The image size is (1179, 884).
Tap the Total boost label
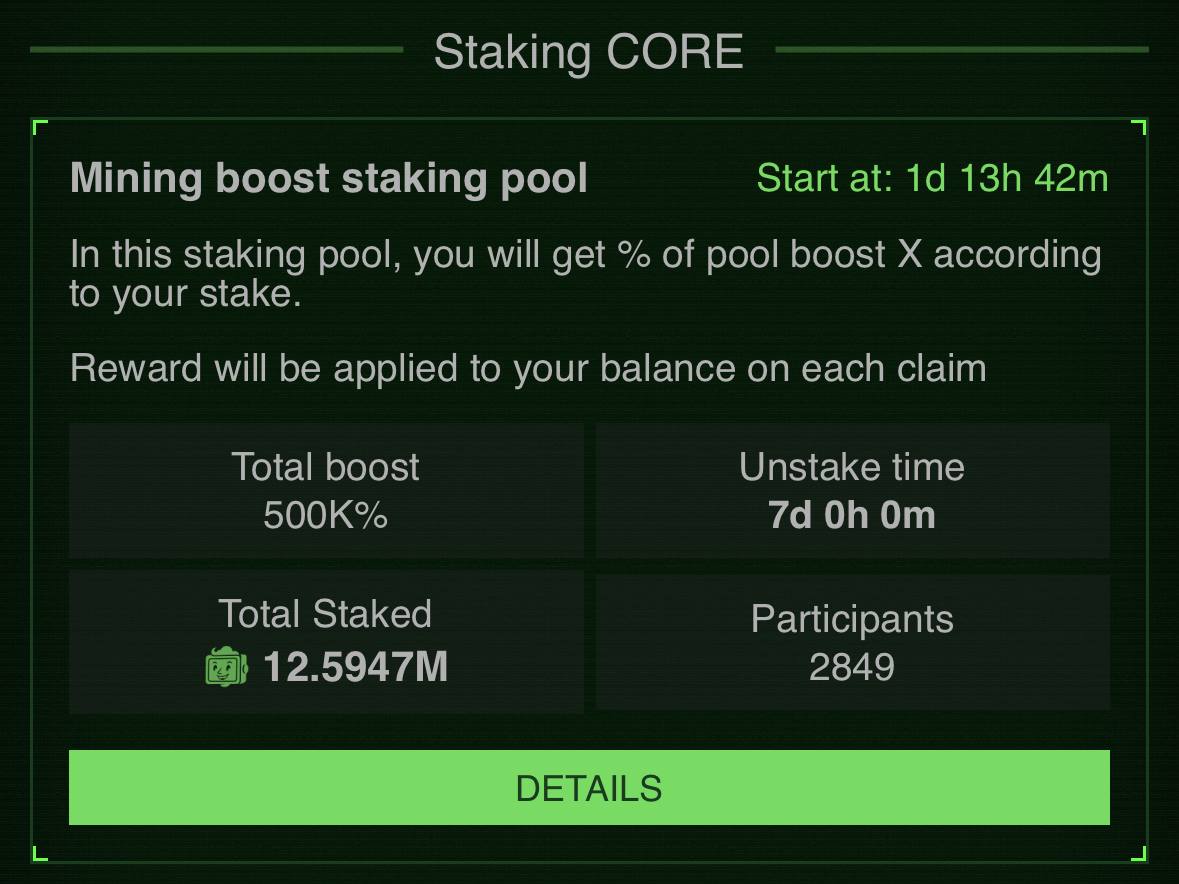pos(326,467)
